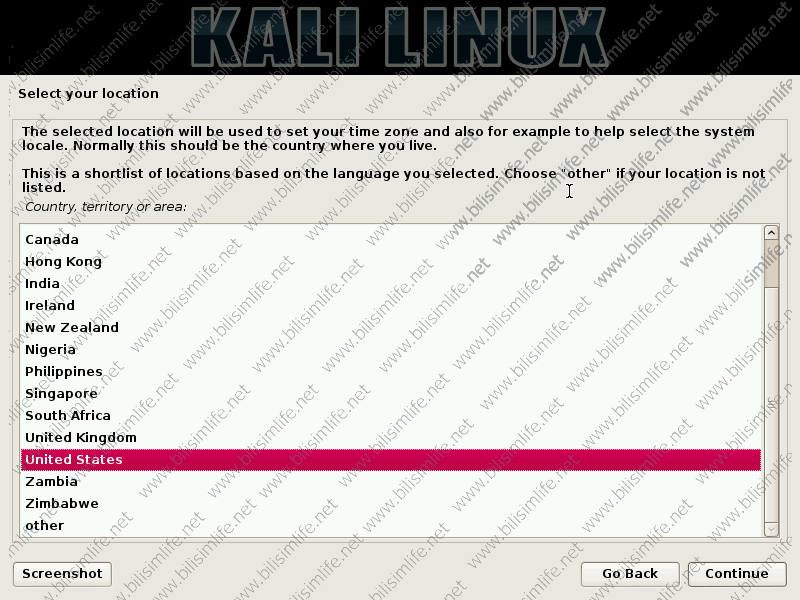Viewport: 800px width, 600px height.
Task: Select Canada from the location list
Action: pos(391,239)
